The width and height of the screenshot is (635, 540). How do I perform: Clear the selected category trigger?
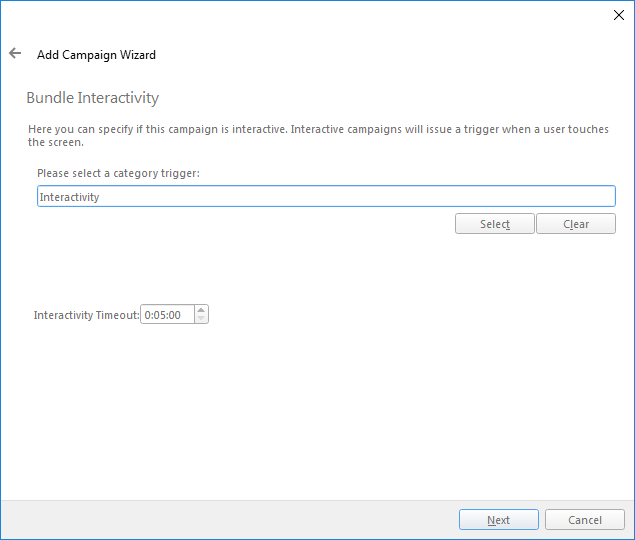[576, 224]
